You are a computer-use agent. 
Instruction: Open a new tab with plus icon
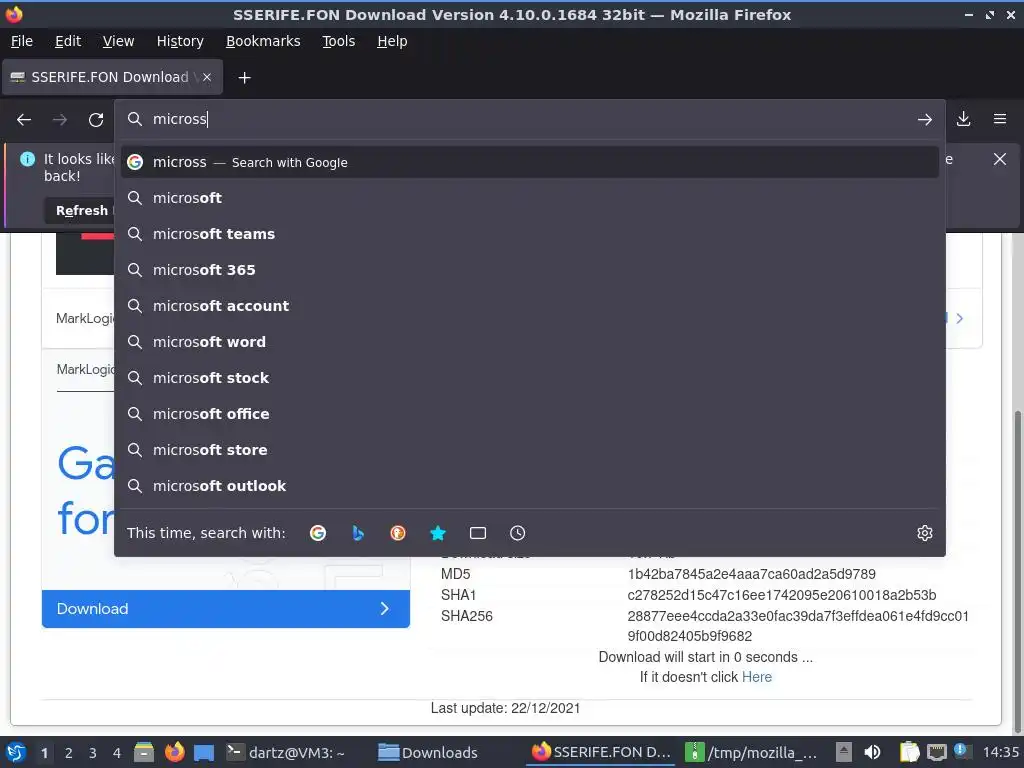[244, 78]
